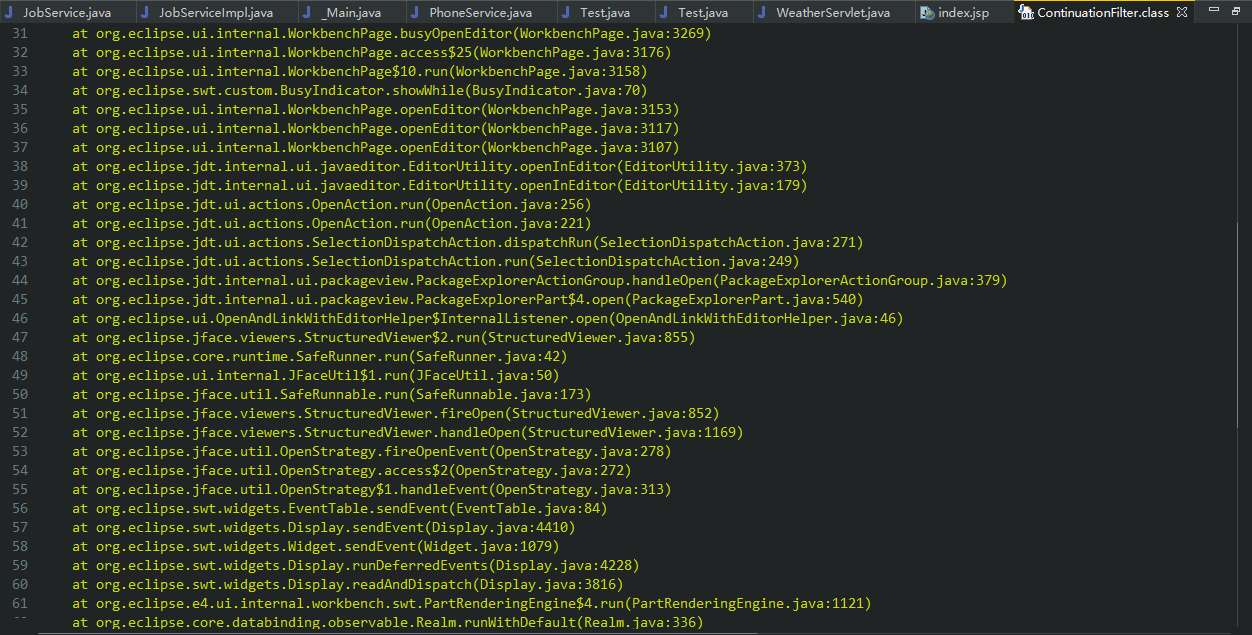Click the StructuredViewer.handleOpen line
The height and width of the screenshot is (635, 1252).
coord(408,432)
